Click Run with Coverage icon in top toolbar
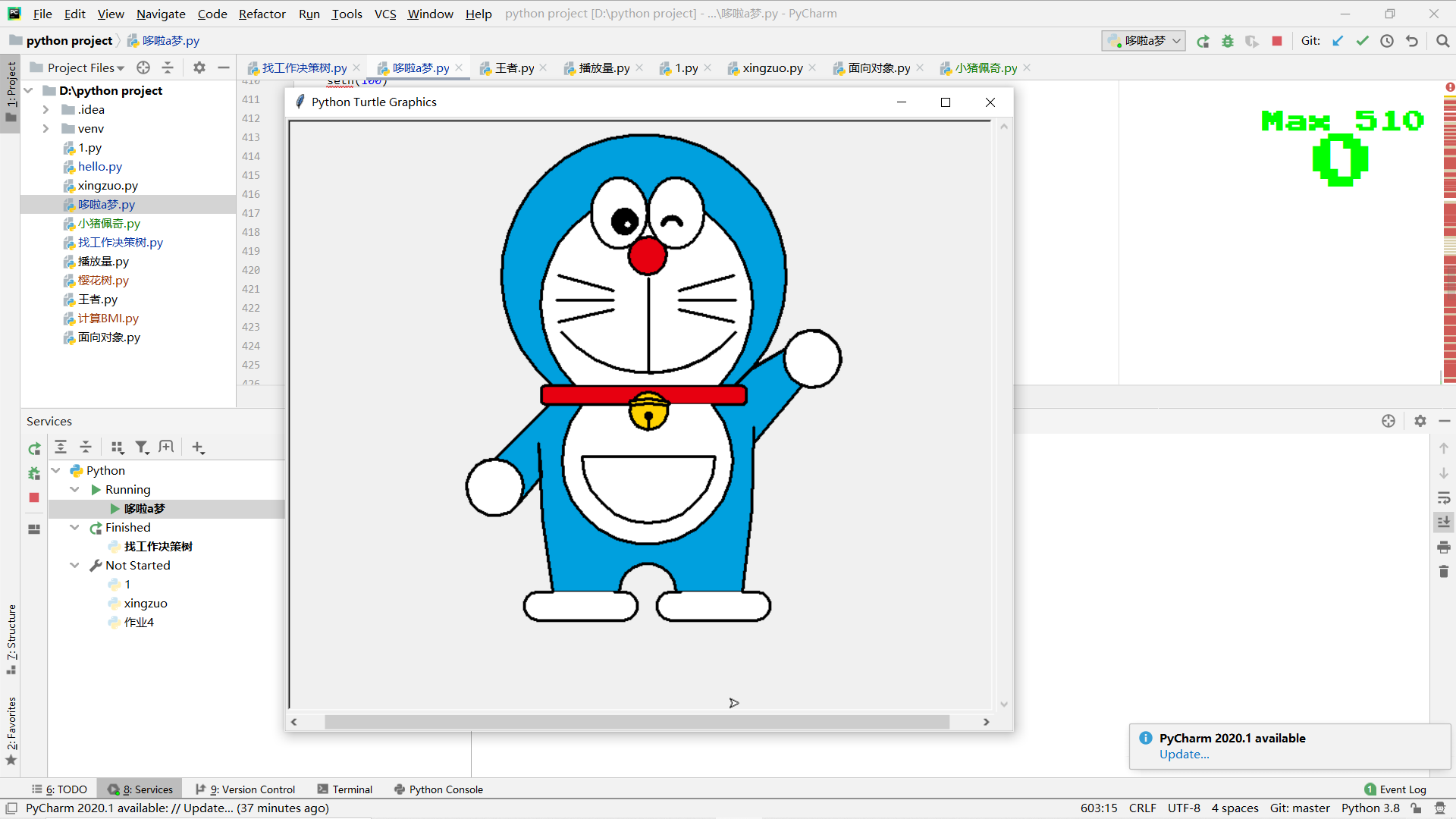Viewport: 1456px width, 819px height. click(x=1252, y=41)
